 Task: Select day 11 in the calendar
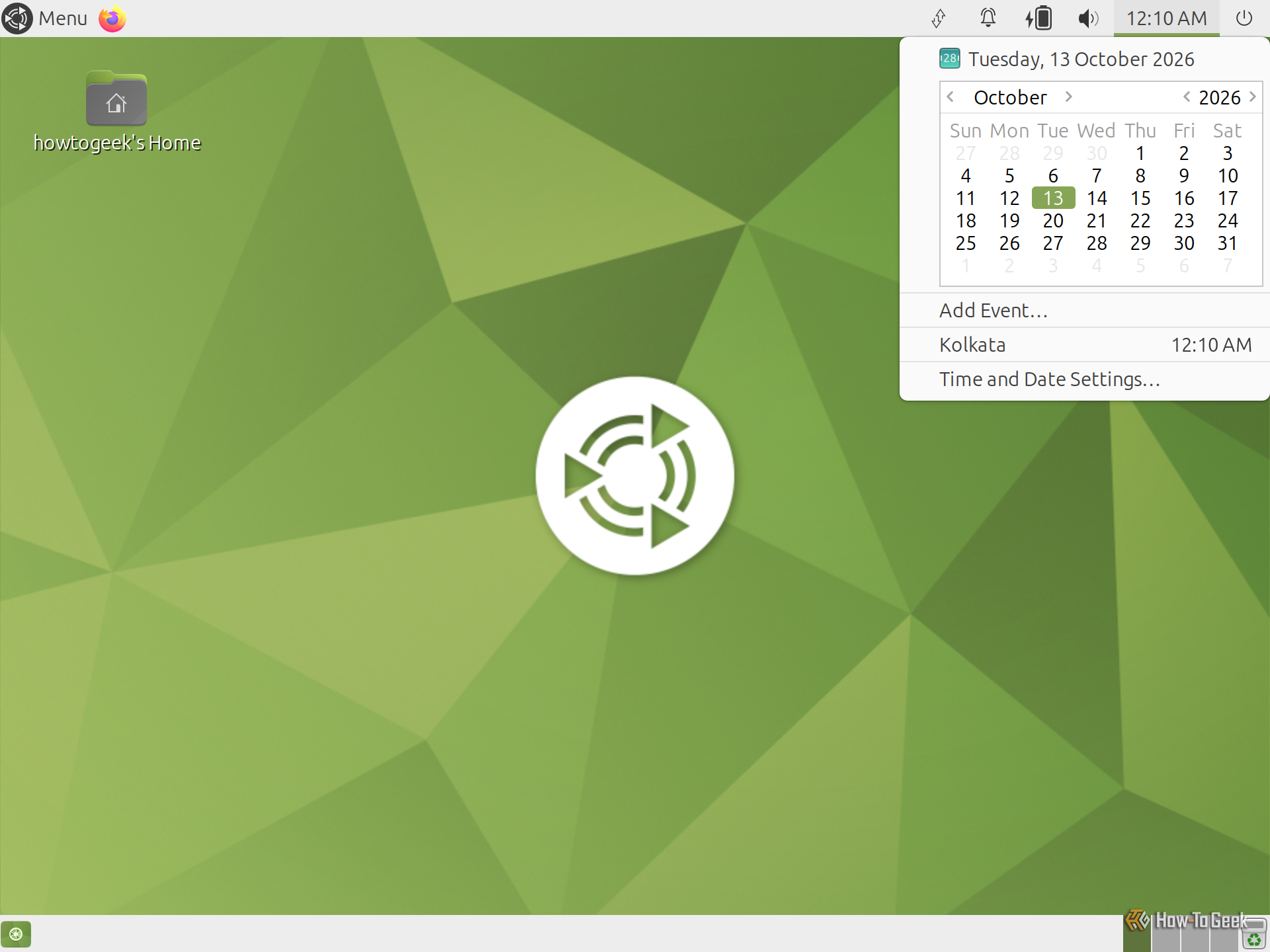966,198
